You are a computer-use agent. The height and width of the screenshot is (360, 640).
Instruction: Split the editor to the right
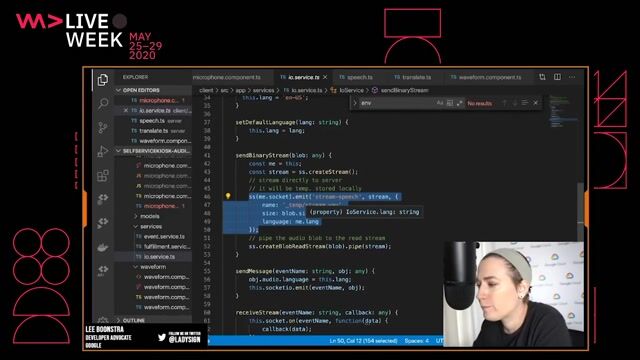[557, 77]
